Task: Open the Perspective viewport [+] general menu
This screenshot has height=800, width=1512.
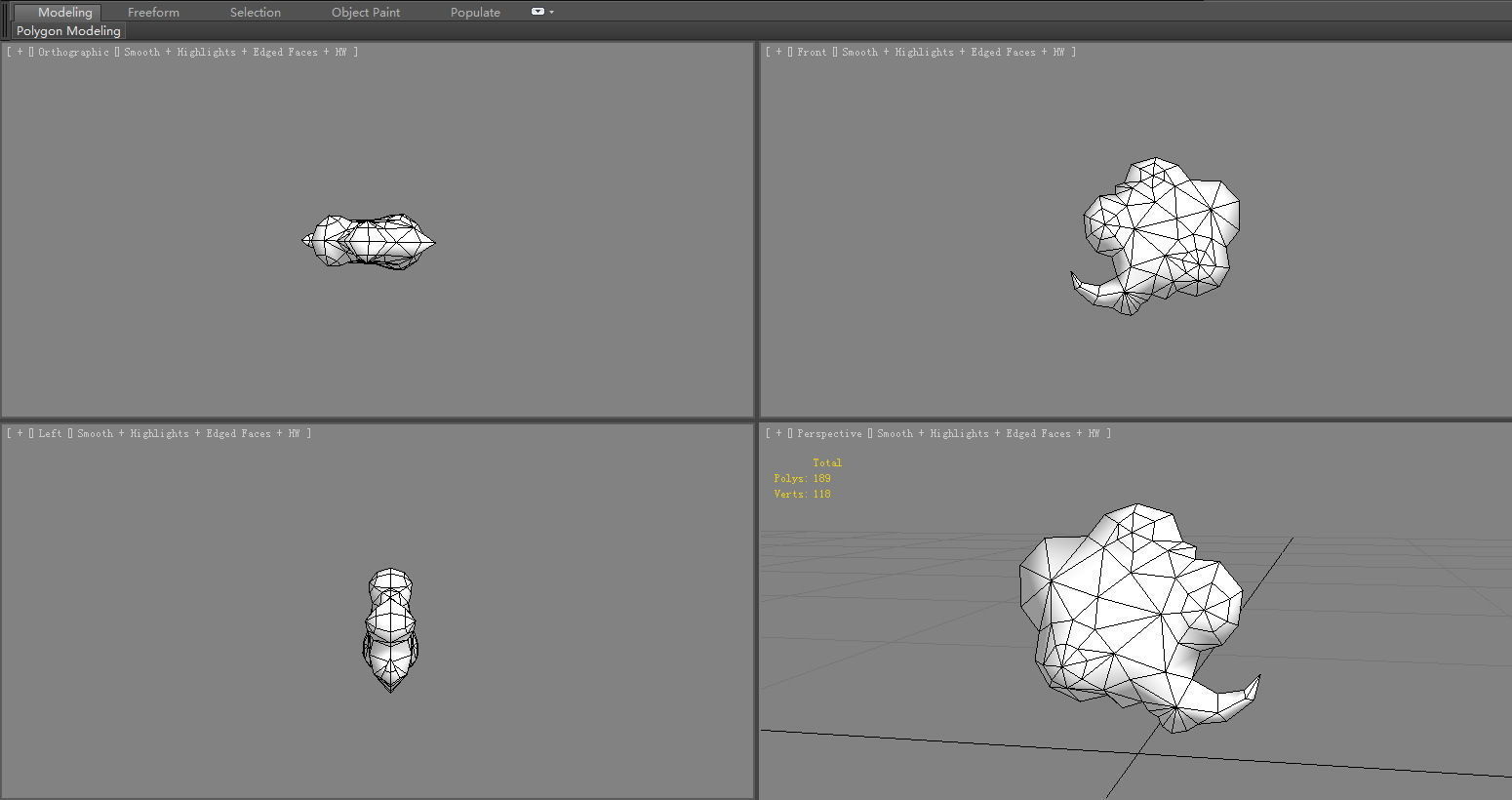Action: coord(778,433)
